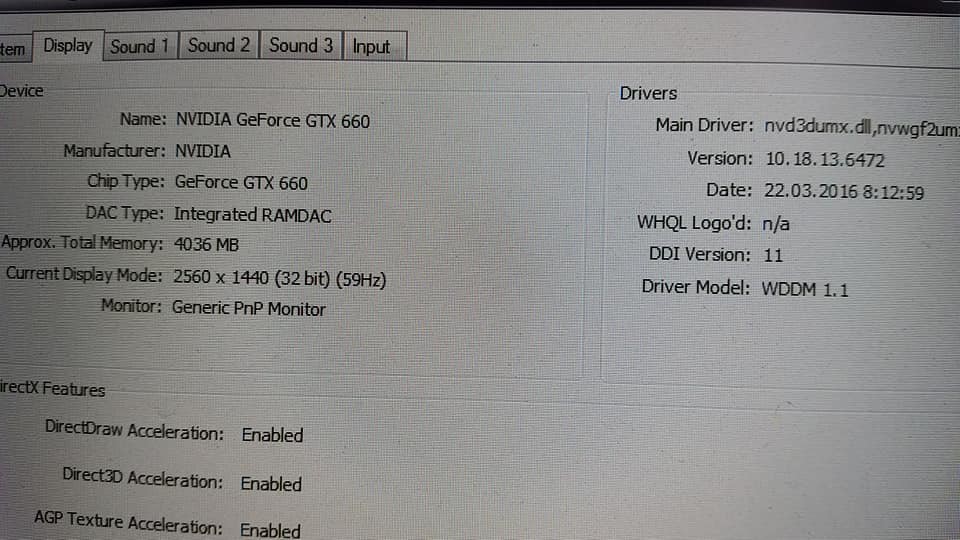This screenshot has height=540, width=960.
Task: Open the Sound 1 tab
Action: pos(140,47)
